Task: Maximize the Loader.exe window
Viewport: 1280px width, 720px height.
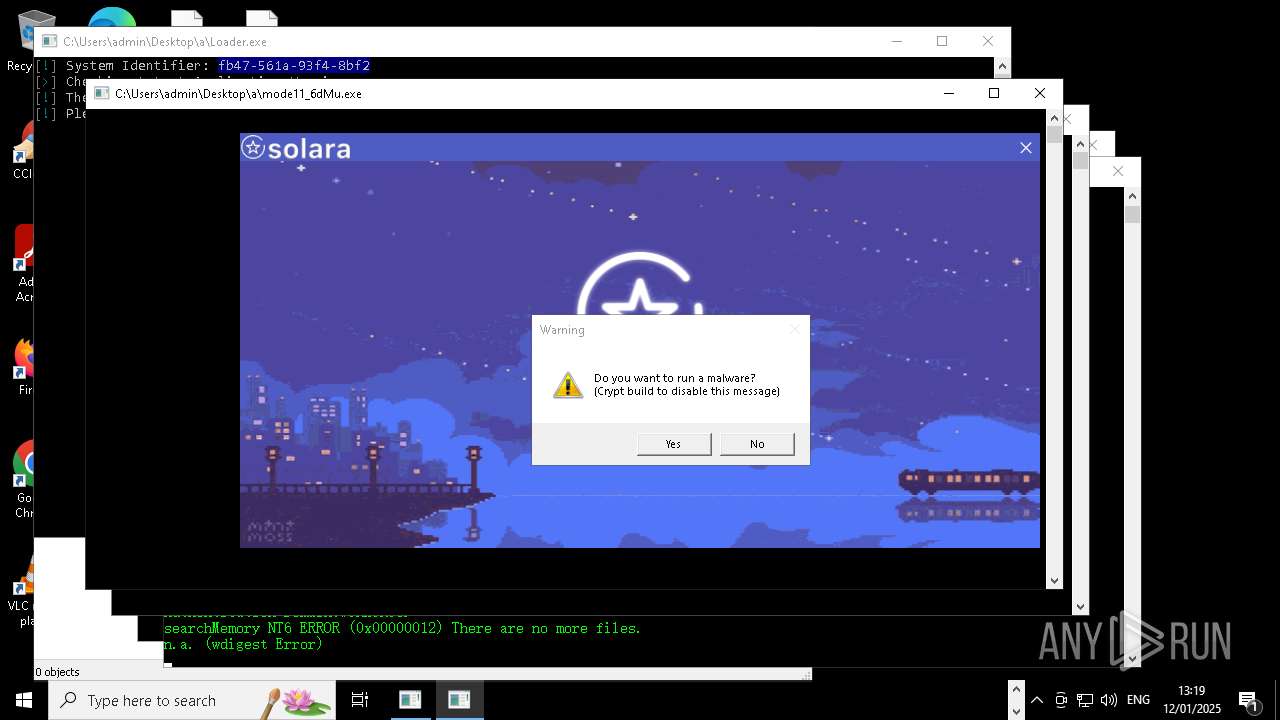Action: tap(942, 41)
